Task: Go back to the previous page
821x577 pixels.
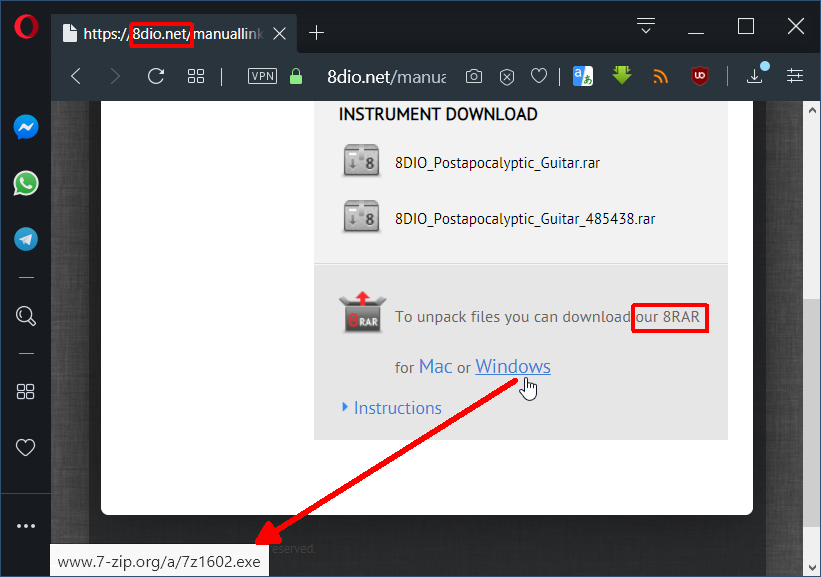Action: click(76, 76)
